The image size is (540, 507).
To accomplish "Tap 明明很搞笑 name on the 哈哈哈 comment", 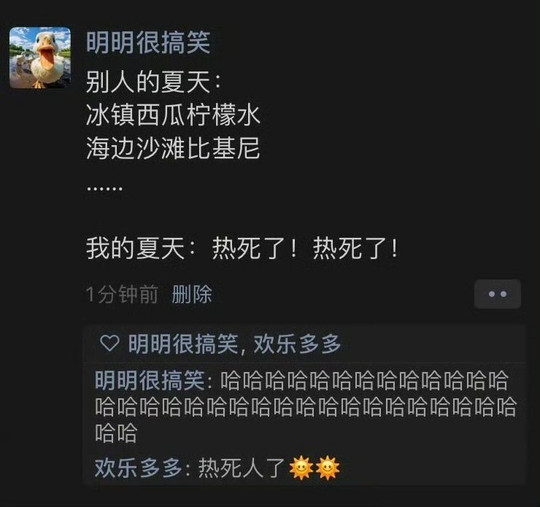I will (x=150, y=381).
